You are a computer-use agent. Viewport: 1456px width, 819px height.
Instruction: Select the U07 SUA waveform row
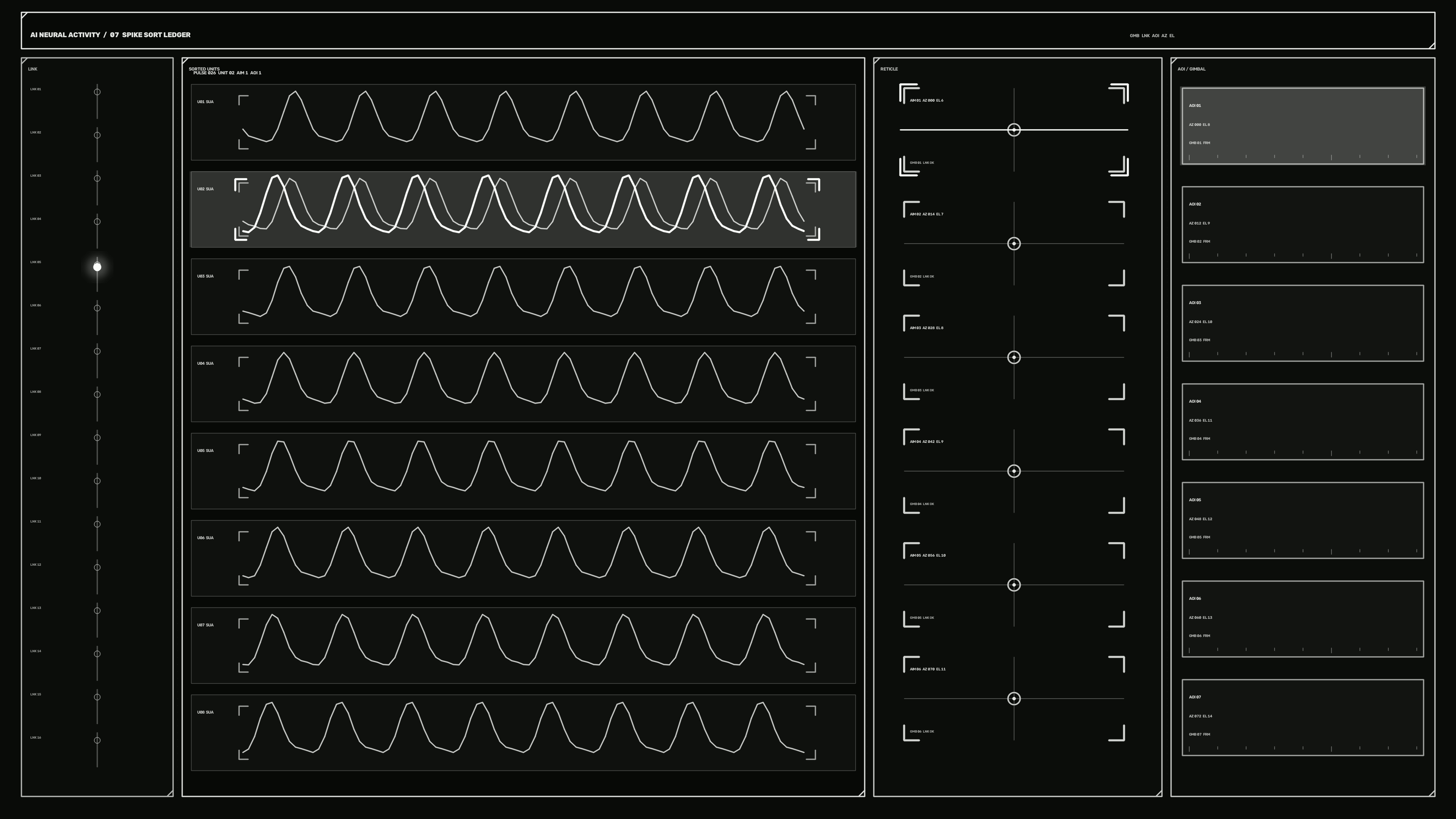click(523, 645)
